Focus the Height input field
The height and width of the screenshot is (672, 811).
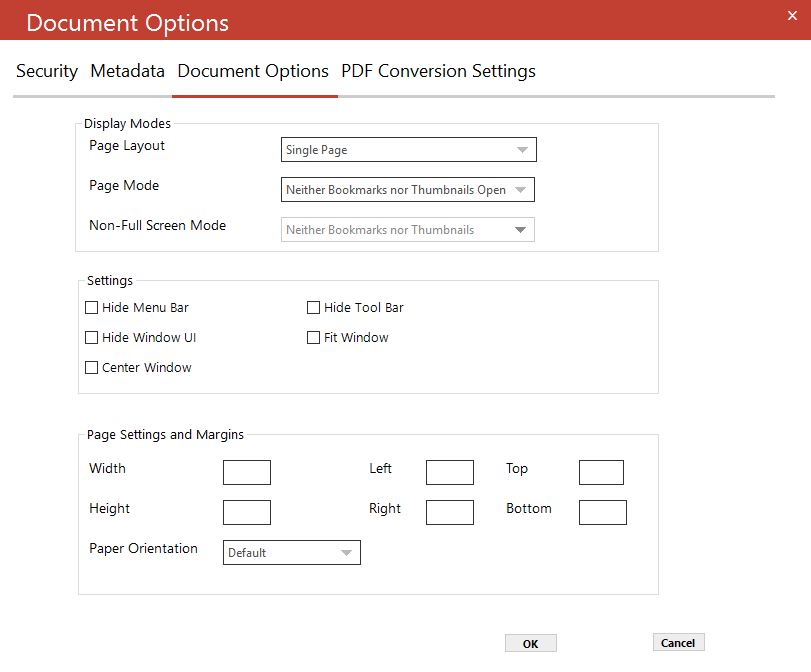click(247, 512)
